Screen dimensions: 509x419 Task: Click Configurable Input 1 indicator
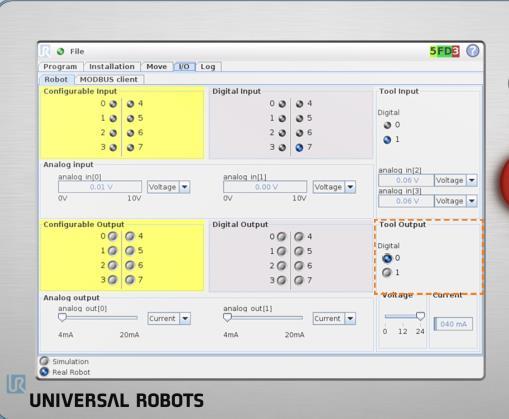tap(113, 118)
